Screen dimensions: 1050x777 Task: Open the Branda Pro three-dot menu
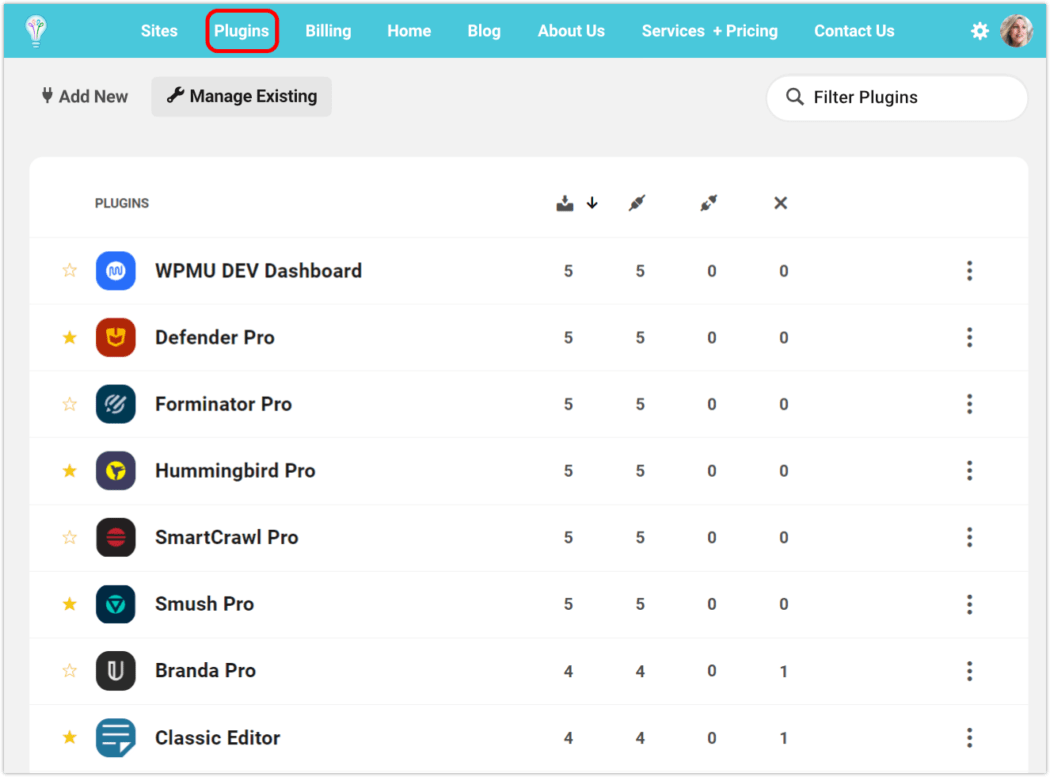tap(969, 670)
